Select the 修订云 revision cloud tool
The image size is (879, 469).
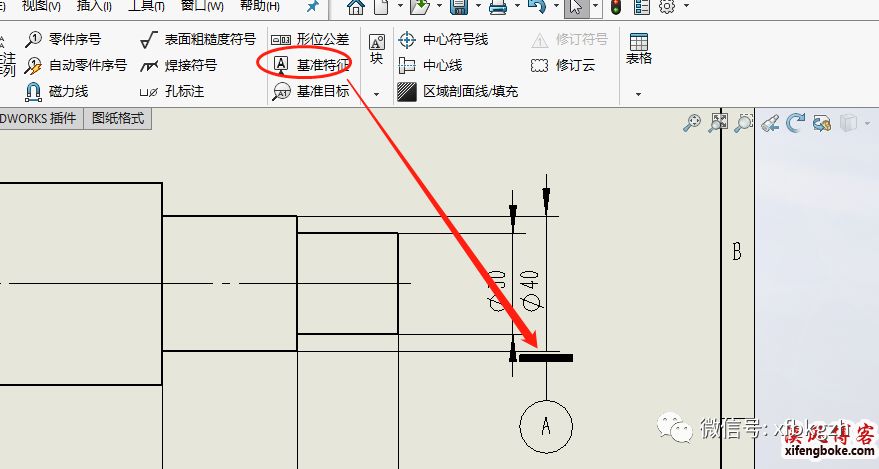pos(562,66)
